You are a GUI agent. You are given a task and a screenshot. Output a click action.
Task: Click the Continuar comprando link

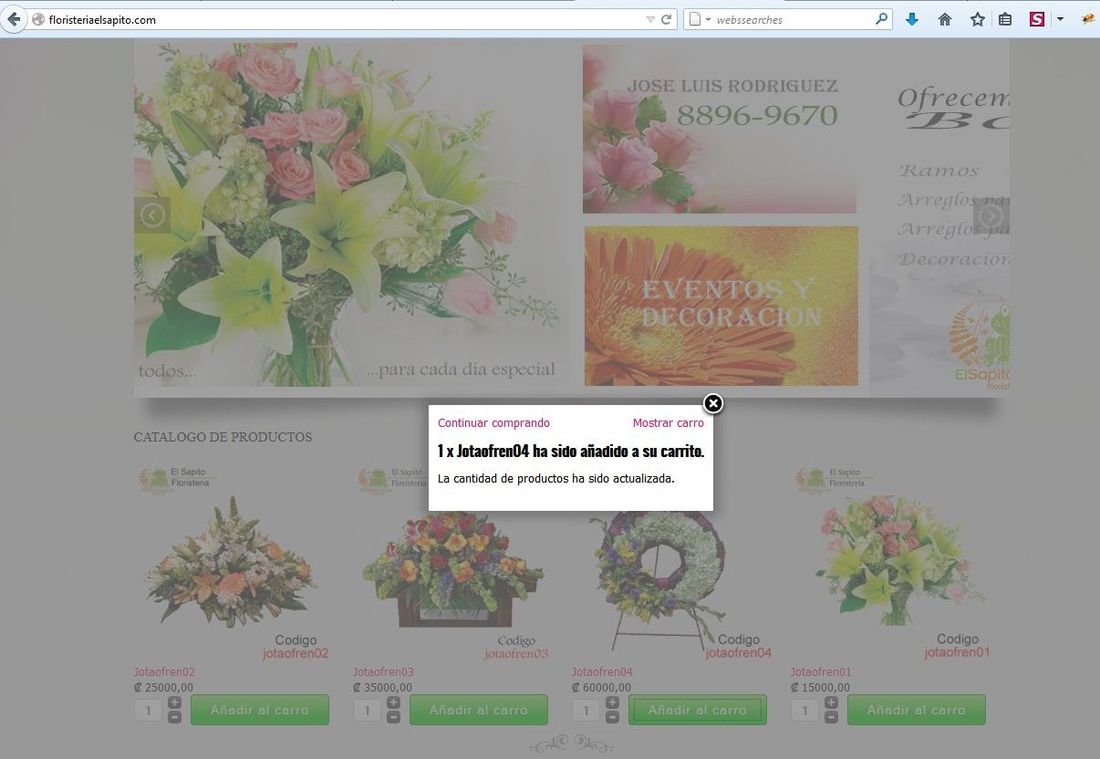point(494,423)
